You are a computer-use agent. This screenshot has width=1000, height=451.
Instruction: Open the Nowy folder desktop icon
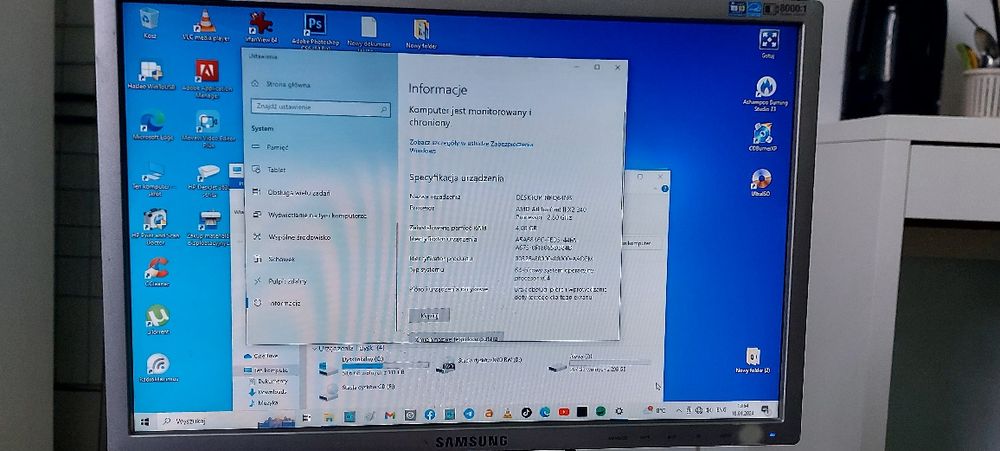[421, 34]
